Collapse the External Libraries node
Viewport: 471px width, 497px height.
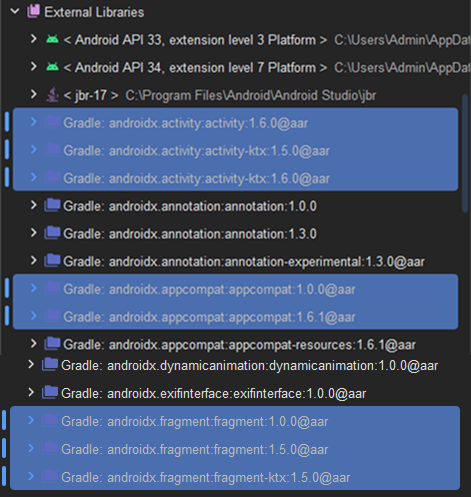(x=15, y=12)
